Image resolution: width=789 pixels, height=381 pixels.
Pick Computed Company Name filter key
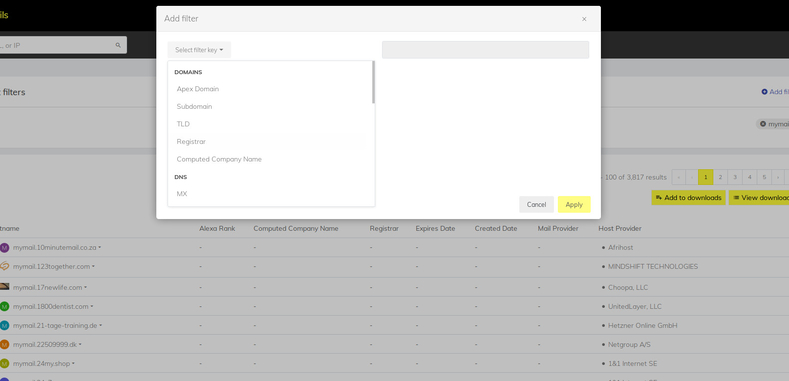coord(219,160)
